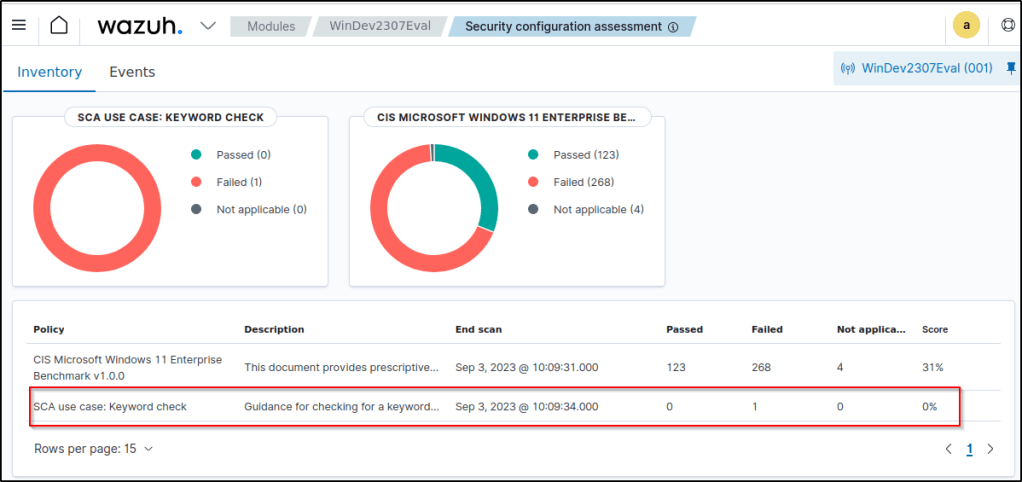This screenshot has width=1022, height=482.
Task: Click the pin icon next to agent
Action: 1010,69
